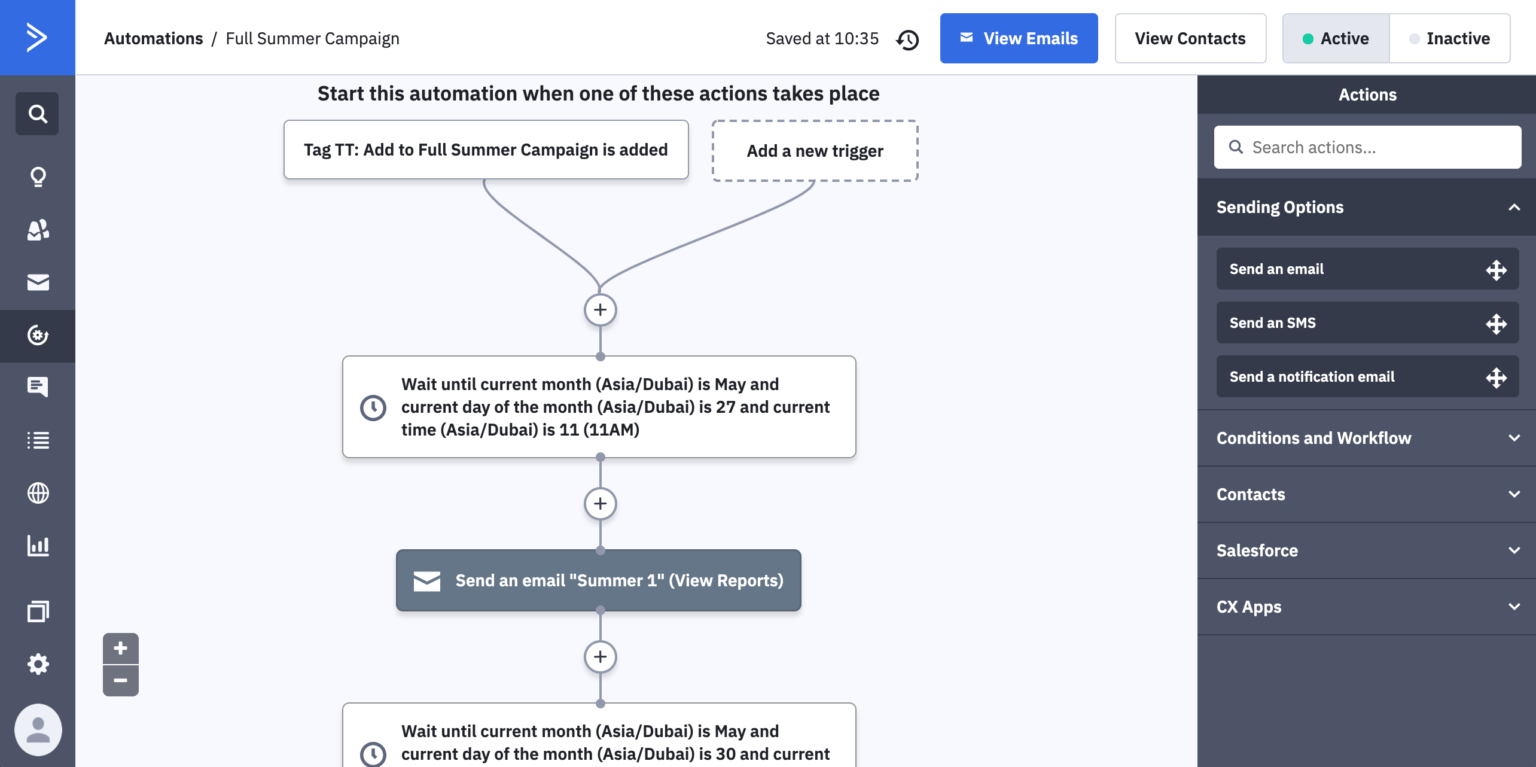This screenshot has height=767, width=1536.
Task: Open the lightbulb ideas icon in sidebar
Action: pyautogui.click(x=37, y=177)
